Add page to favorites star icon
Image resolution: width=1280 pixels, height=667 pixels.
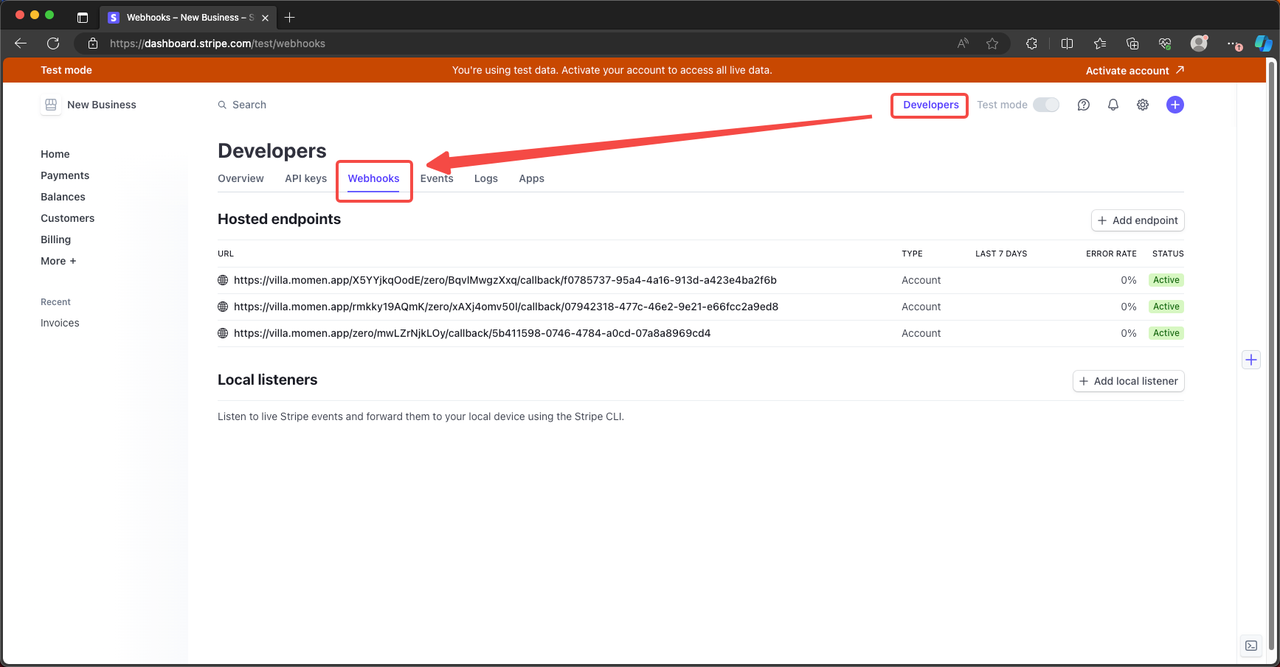(992, 44)
